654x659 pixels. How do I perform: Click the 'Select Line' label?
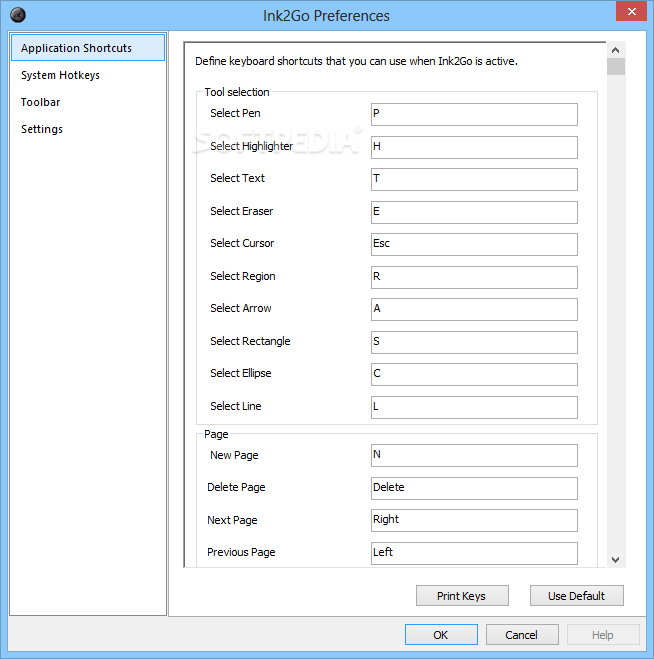236,406
